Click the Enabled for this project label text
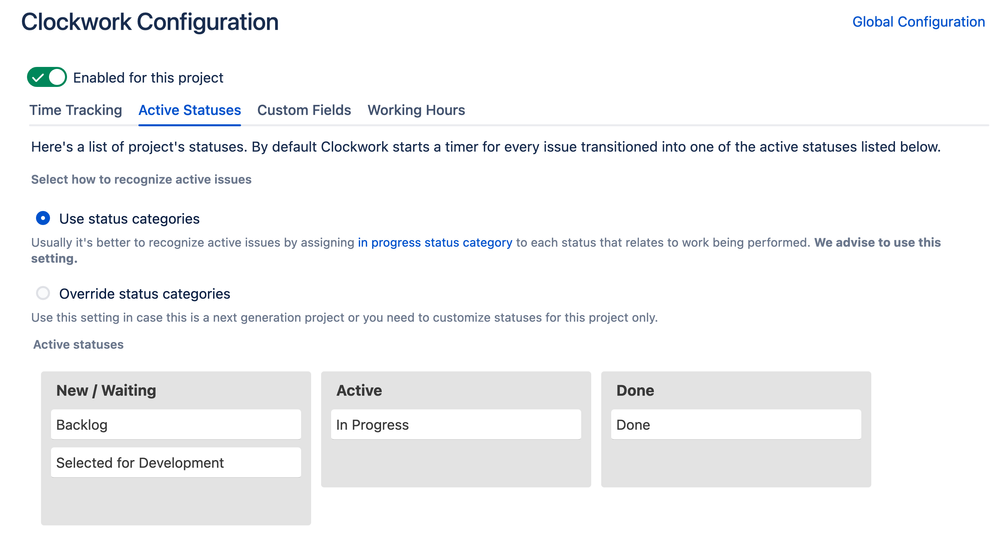Viewport: 999px width, 543px height. 148,77
